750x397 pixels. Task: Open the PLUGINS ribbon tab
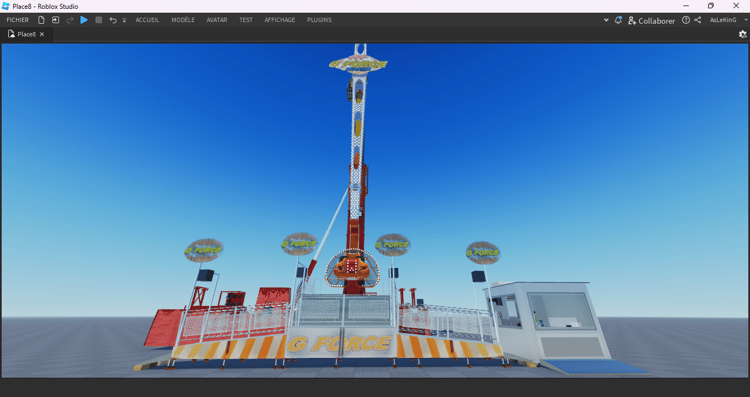(319, 20)
